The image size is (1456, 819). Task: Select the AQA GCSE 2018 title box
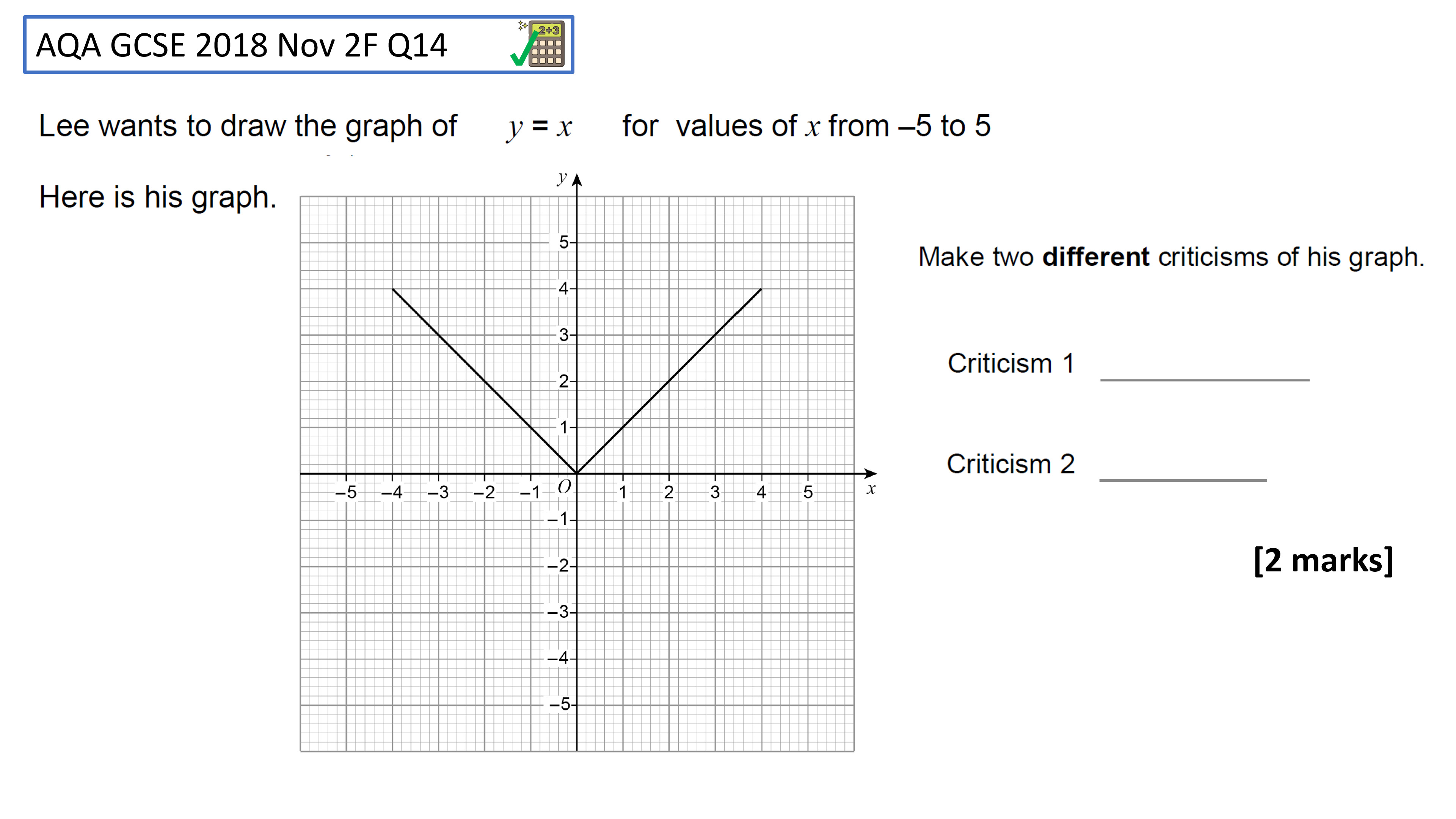pyautogui.click(x=298, y=45)
